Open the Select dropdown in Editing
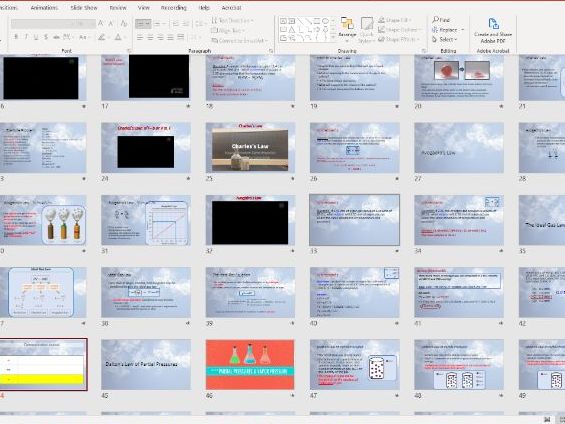 (445, 39)
